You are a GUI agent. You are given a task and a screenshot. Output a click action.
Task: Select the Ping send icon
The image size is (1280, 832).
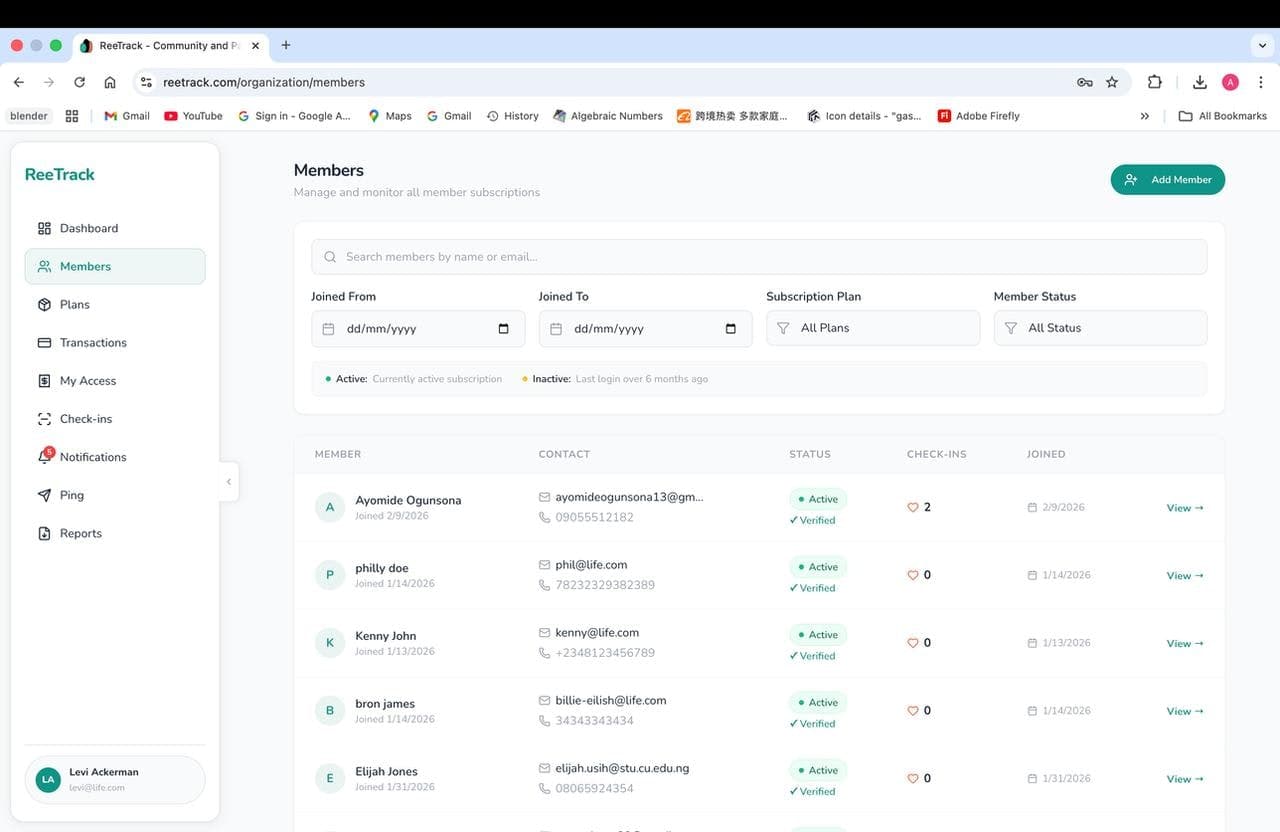[x=43, y=494]
